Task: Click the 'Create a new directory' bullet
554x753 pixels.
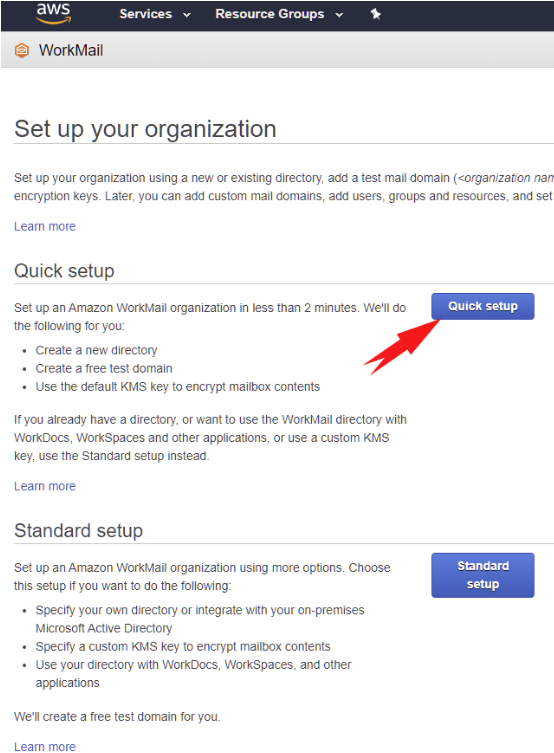Action: tap(96, 350)
